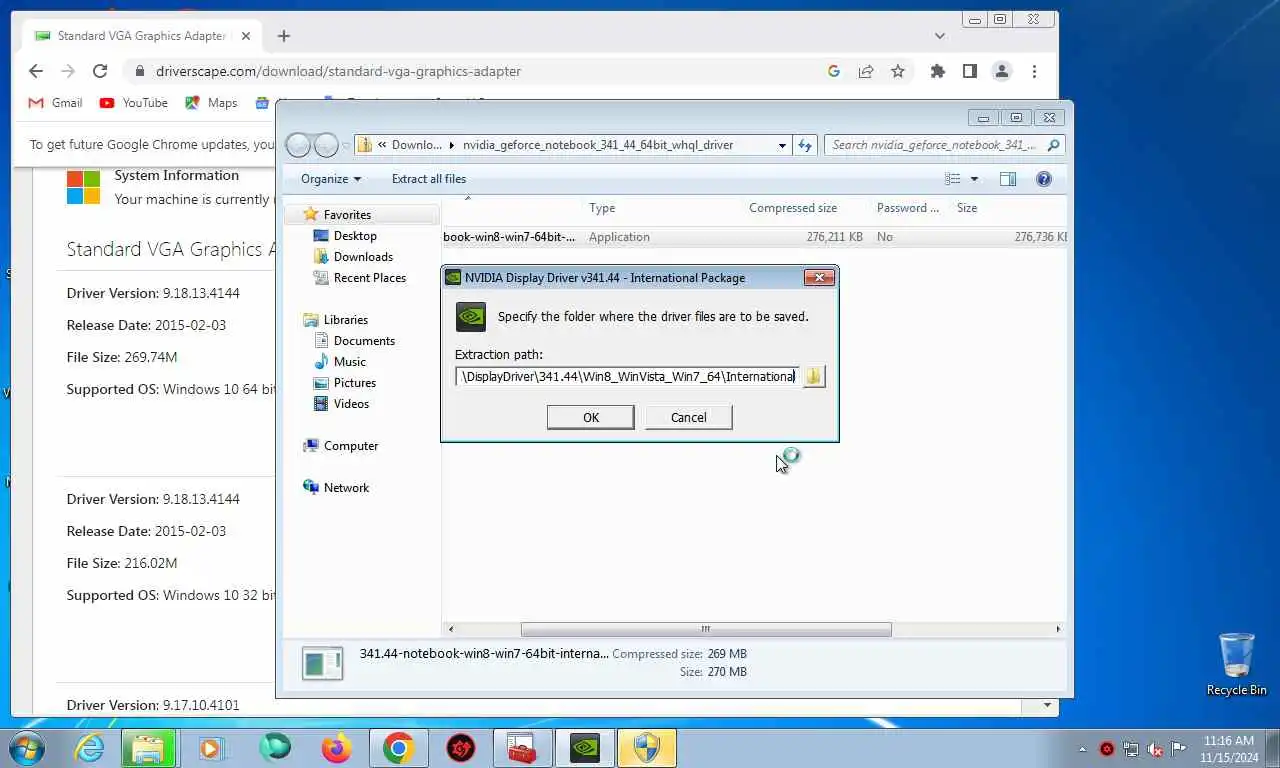Open the change view icon in Explorer

pos(953,179)
